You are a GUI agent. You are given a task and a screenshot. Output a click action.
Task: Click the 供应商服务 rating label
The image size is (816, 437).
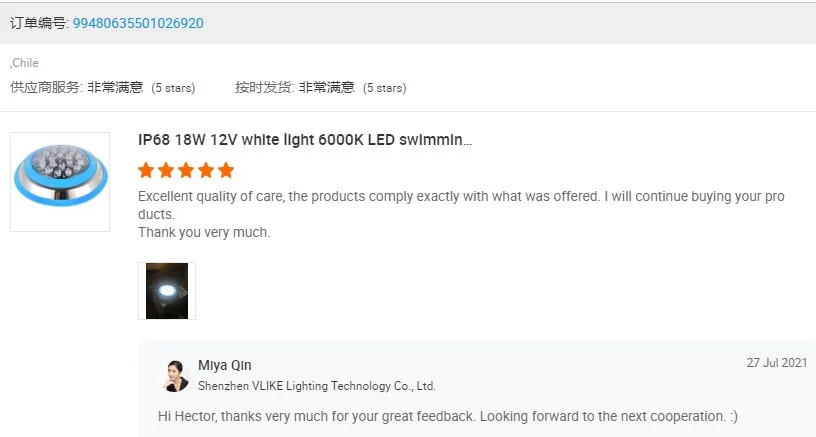[45, 88]
